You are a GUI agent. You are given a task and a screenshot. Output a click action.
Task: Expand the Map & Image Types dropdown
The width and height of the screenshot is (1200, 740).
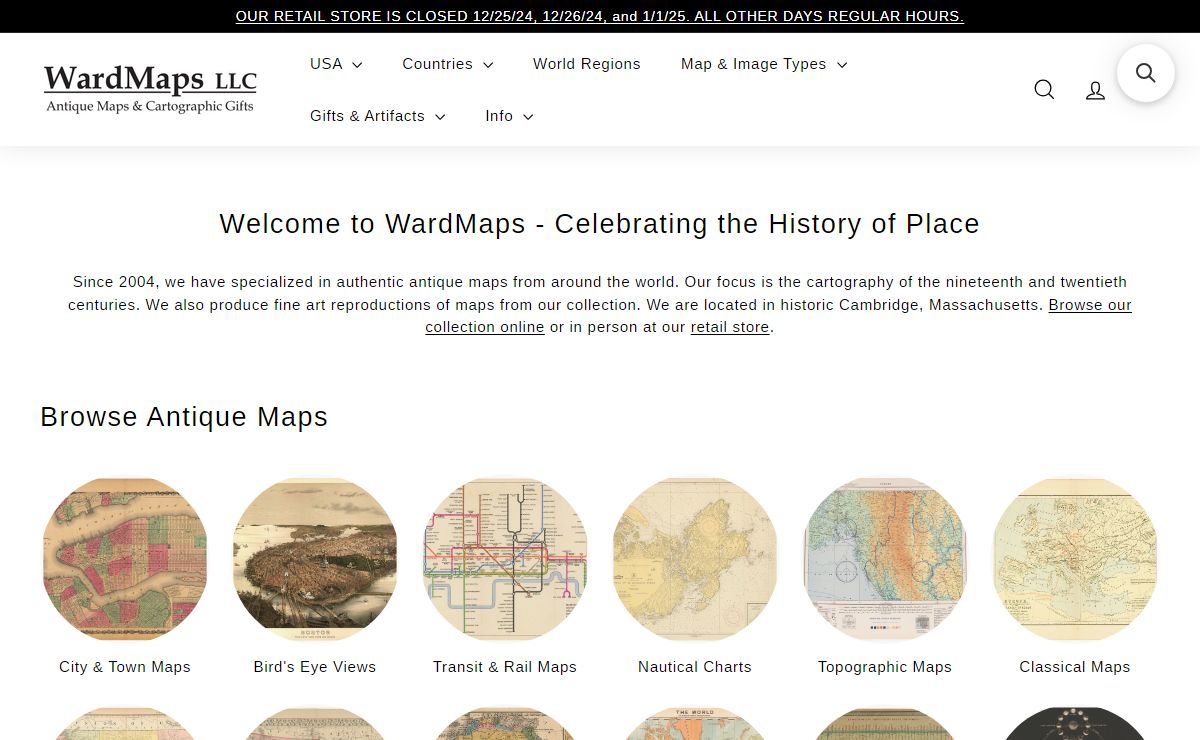764,64
